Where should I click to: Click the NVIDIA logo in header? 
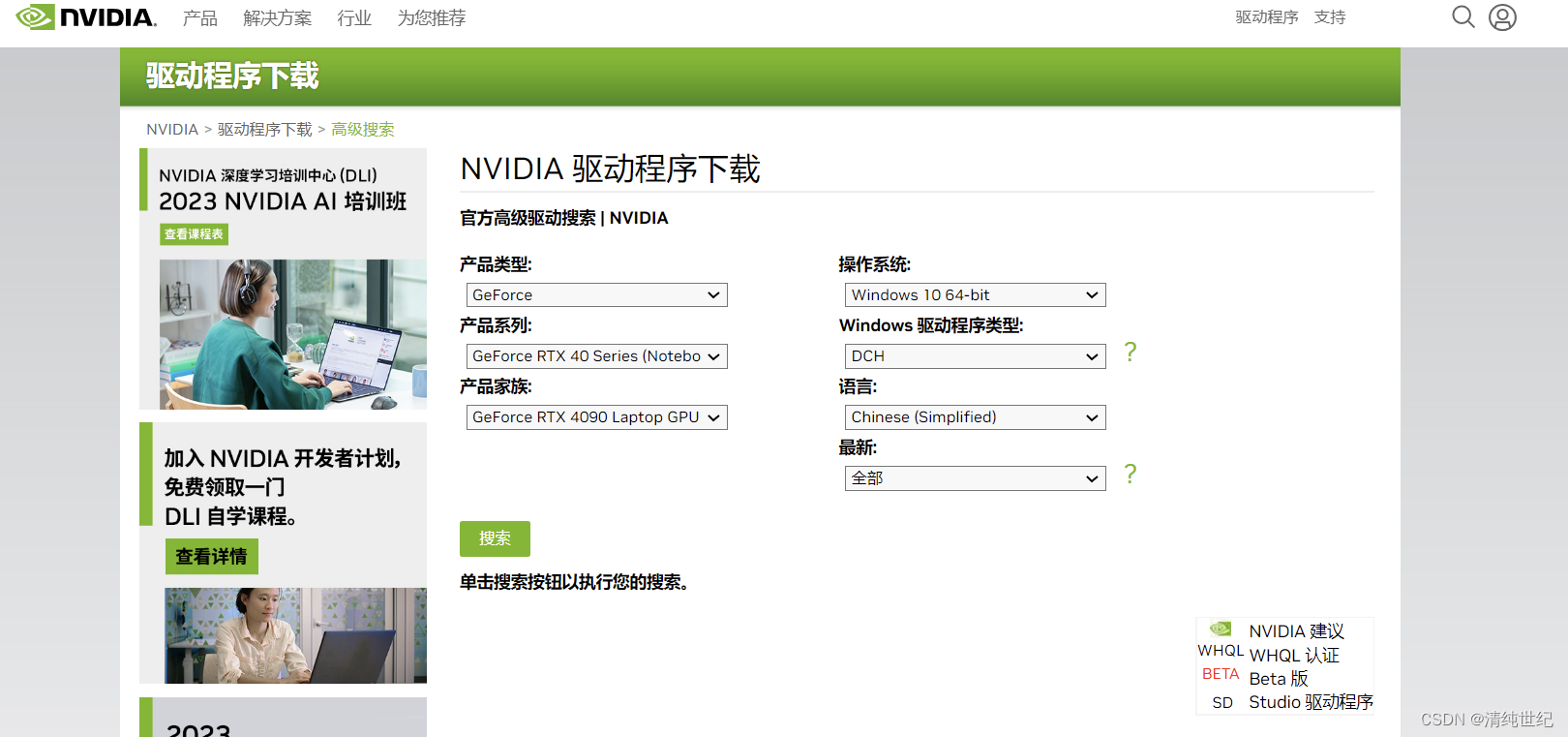[86, 17]
